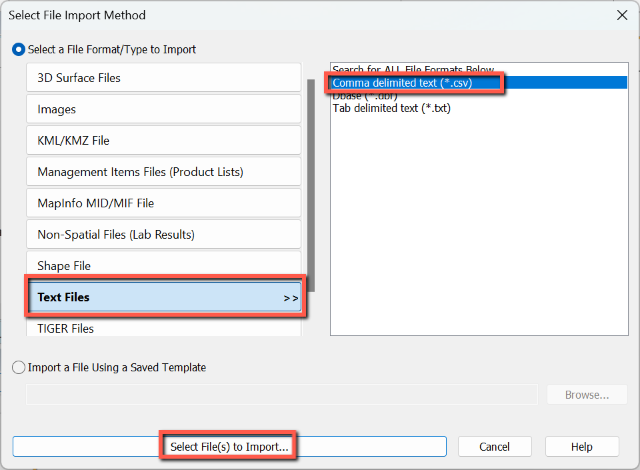This screenshot has height=470, width=640.
Task: Pick the 3D Surface Files format
Action: click(164, 78)
